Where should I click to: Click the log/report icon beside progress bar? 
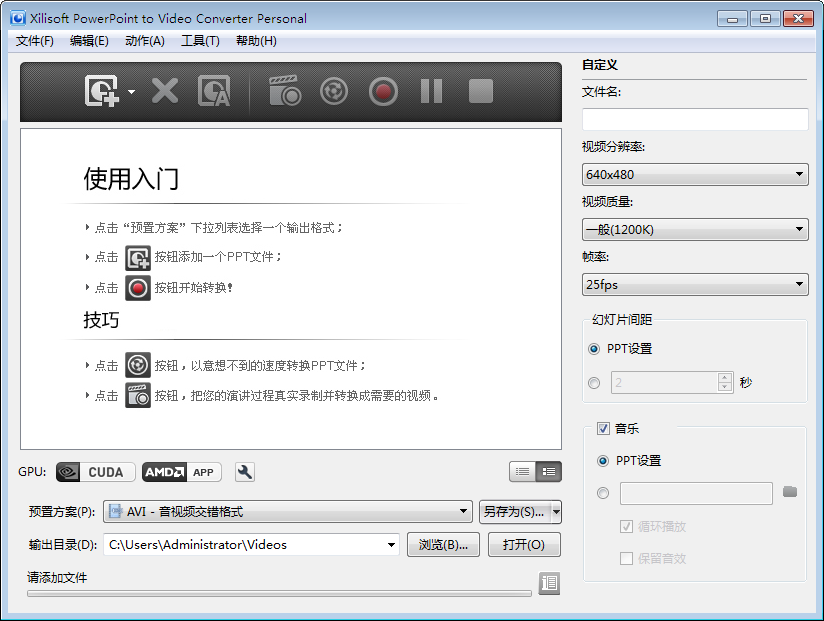549,583
